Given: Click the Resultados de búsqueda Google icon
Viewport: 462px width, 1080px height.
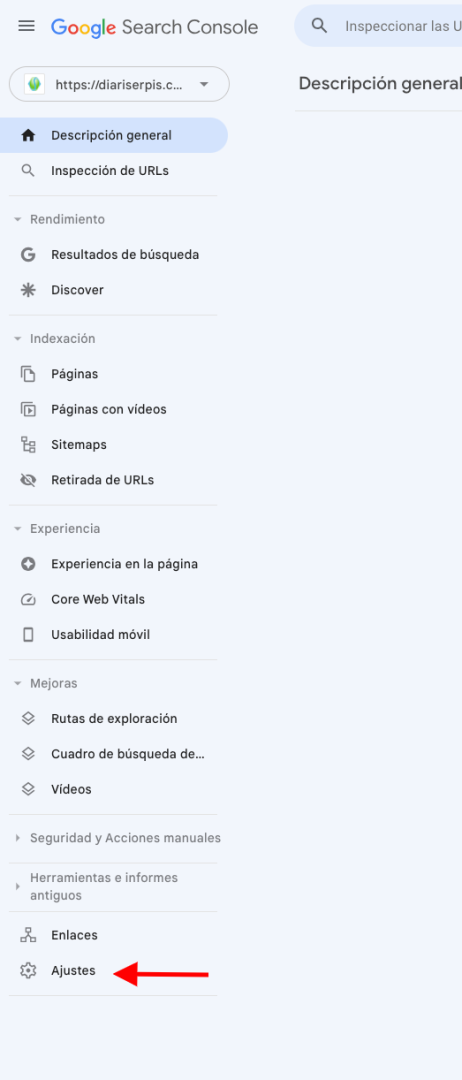Looking at the screenshot, I should tap(28, 255).
